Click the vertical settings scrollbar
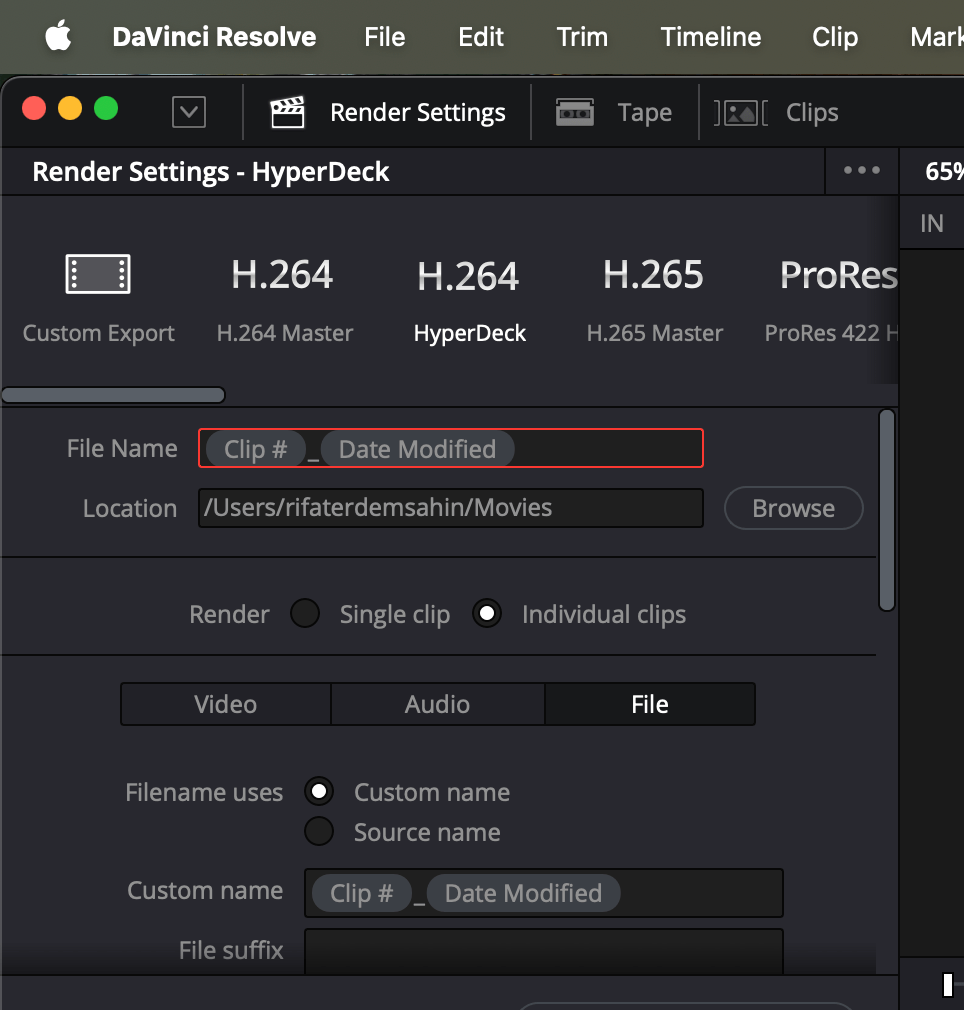 887,510
